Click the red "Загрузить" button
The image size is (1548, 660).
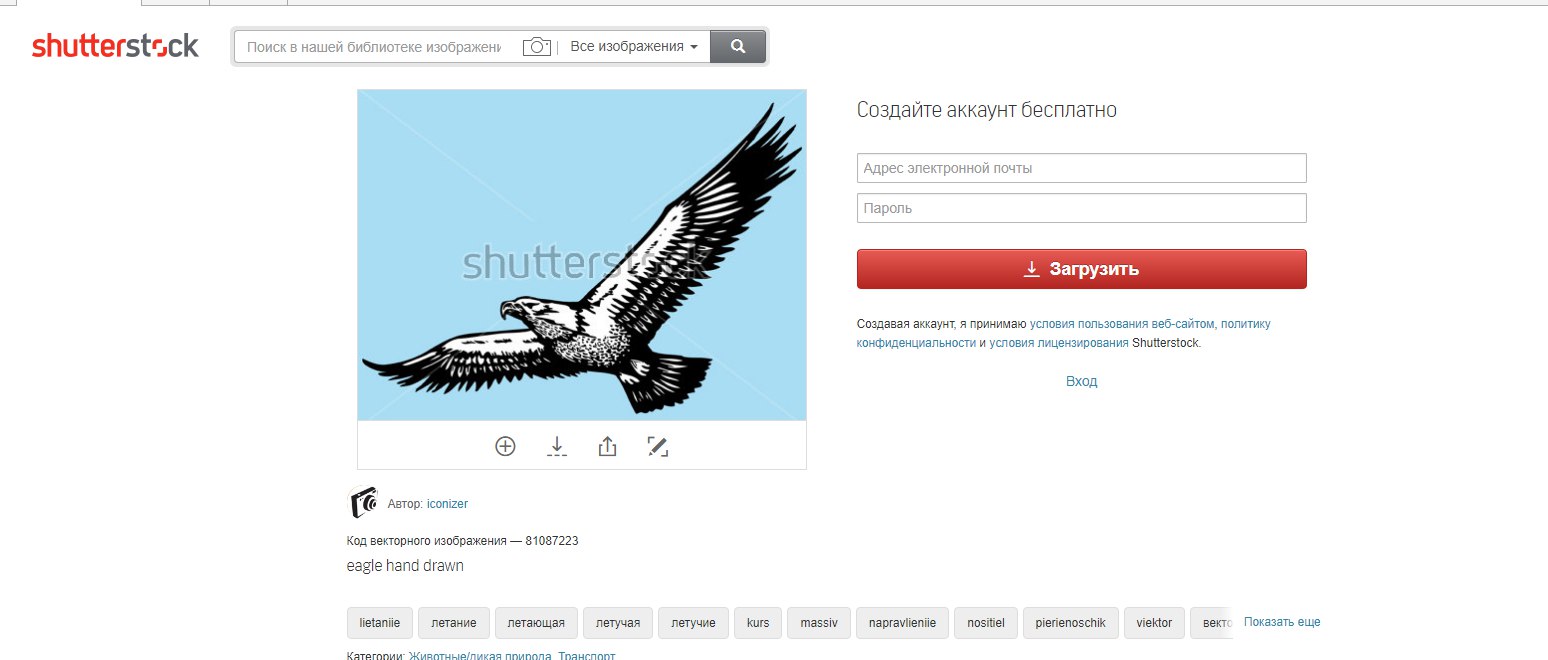[1082, 269]
